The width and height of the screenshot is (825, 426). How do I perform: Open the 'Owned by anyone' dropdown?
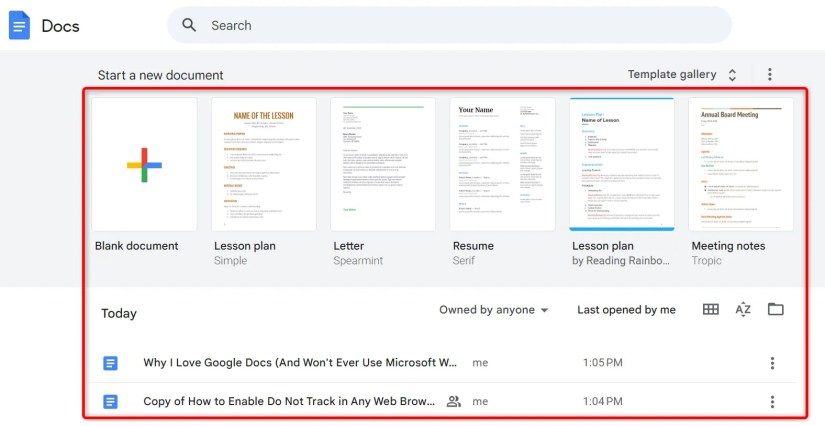494,310
